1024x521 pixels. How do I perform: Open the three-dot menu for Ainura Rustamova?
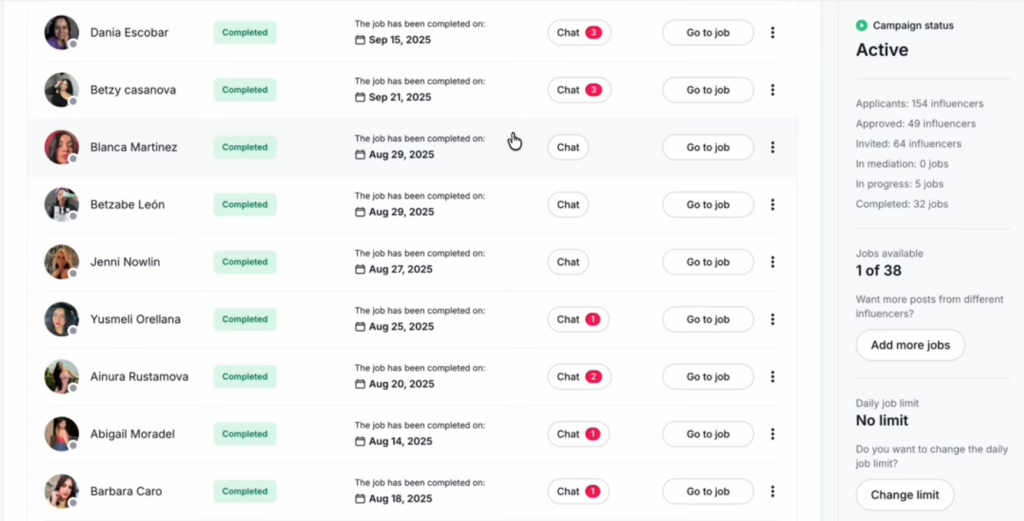click(773, 377)
